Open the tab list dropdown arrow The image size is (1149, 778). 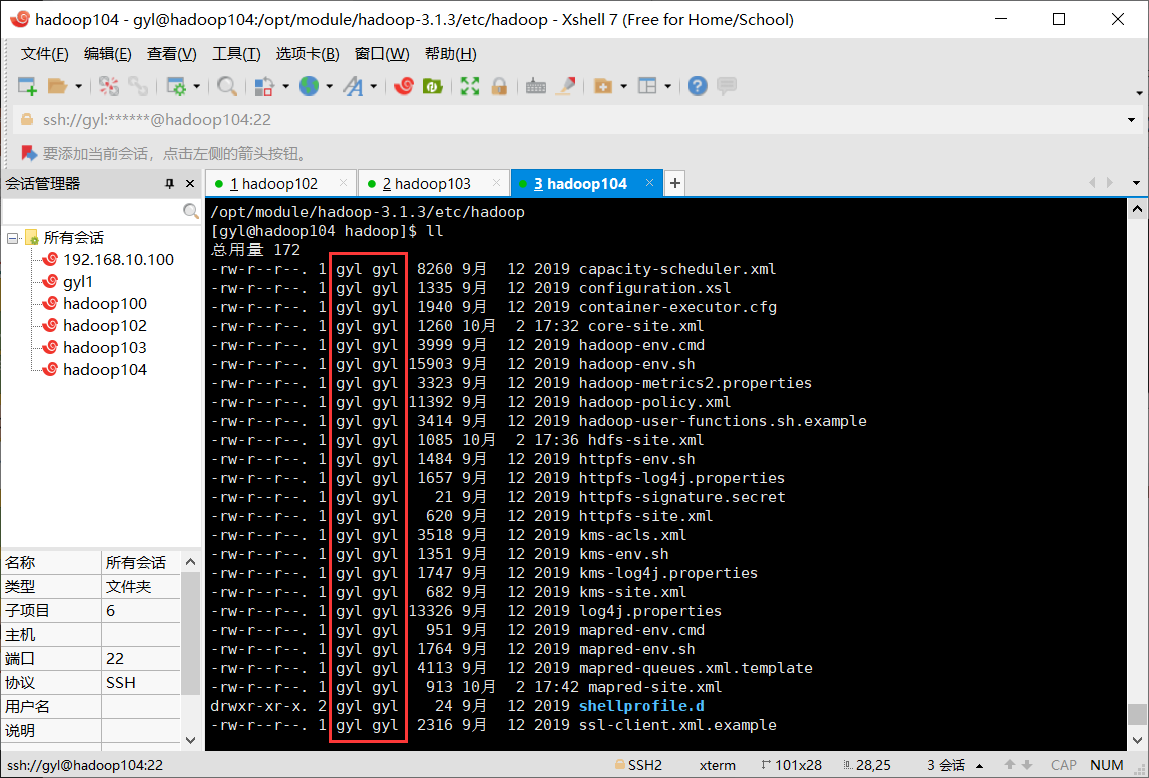(x=1137, y=183)
